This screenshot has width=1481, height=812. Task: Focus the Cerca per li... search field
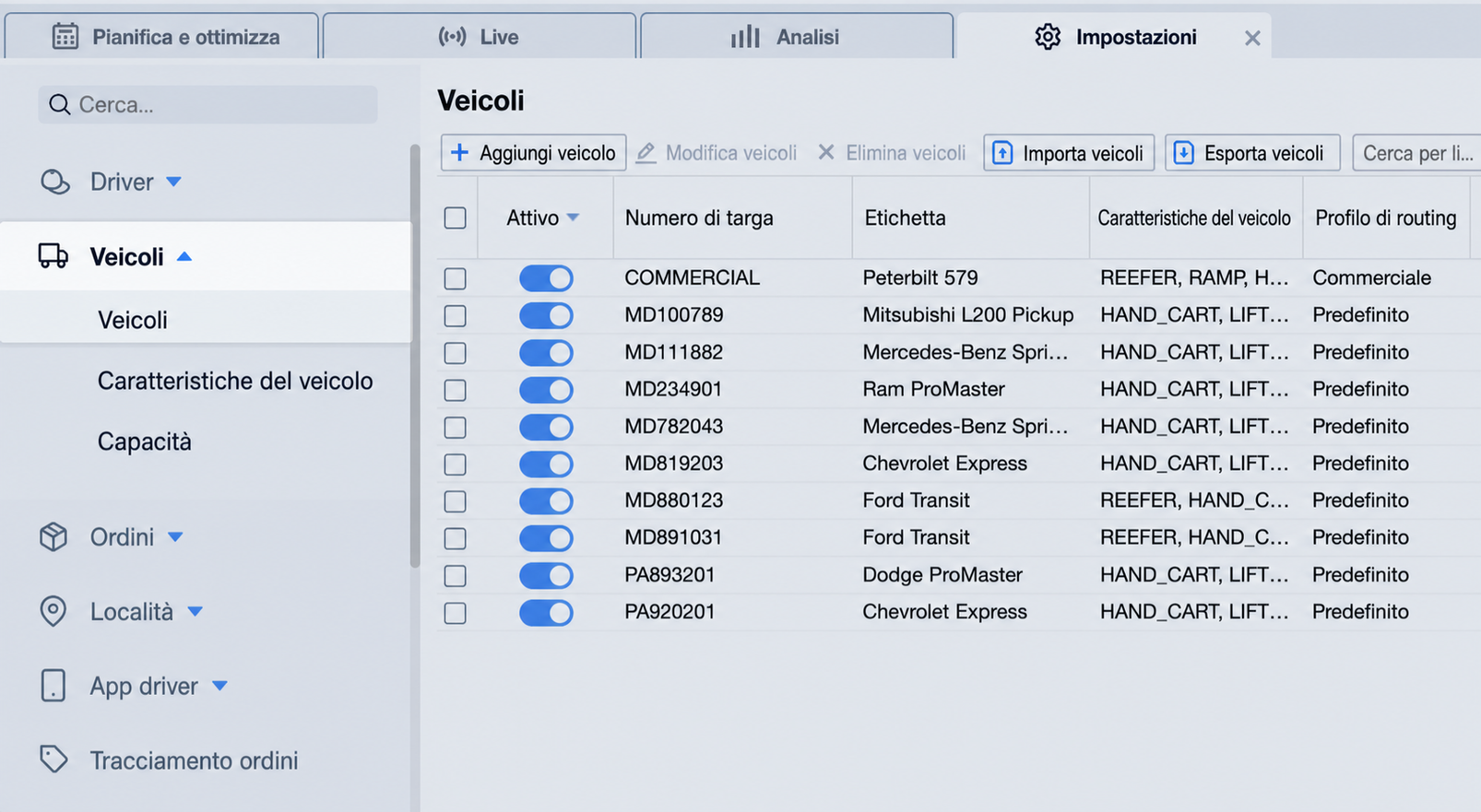1416,153
